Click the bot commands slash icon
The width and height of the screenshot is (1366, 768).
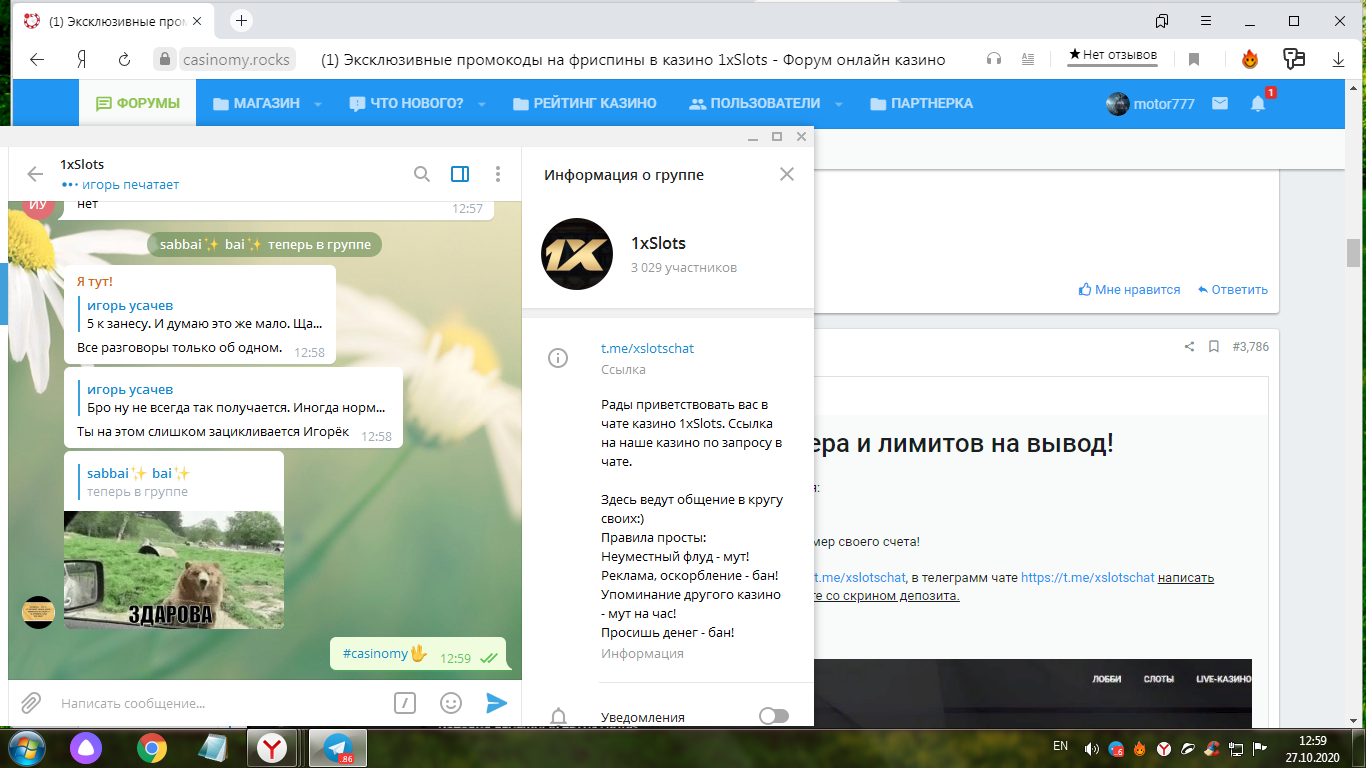click(405, 703)
